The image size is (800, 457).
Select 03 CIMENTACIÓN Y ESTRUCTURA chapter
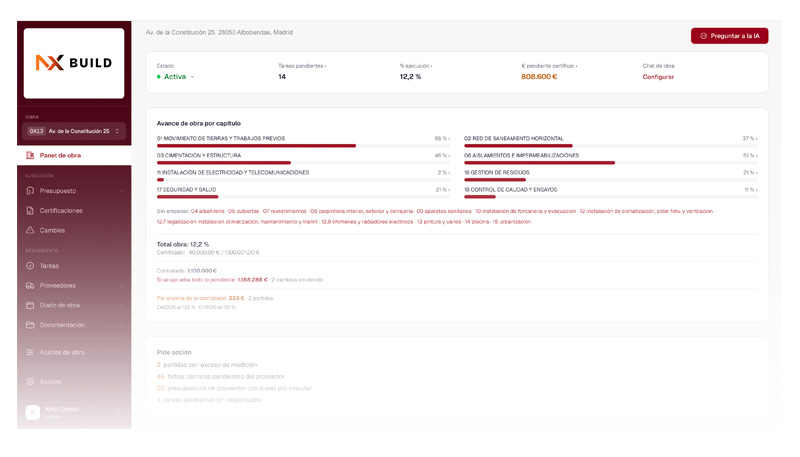(x=199, y=155)
